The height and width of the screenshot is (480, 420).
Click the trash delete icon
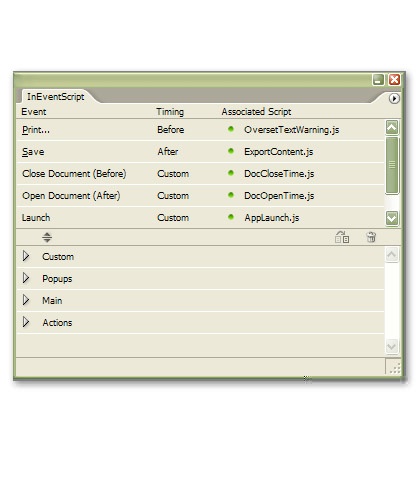(371, 237)
